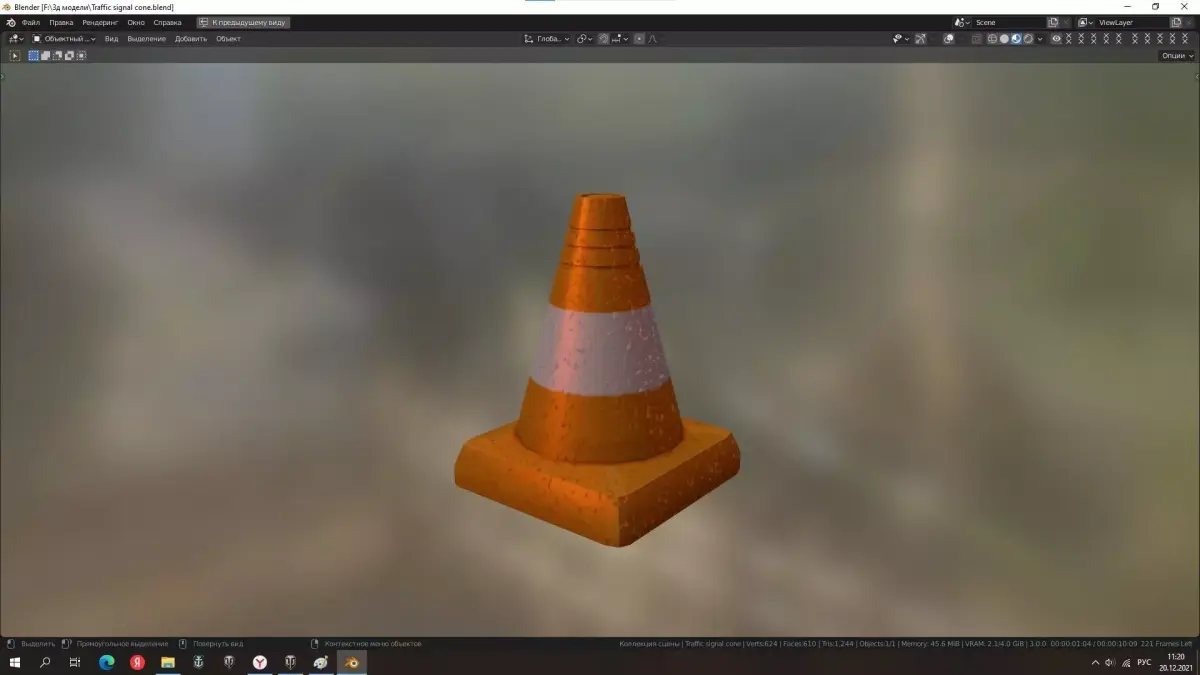This screenshot has width=1200, height=675.
Task: Select the Box Select tool icon
Action: pyautogui.click(x=33, y=55)
